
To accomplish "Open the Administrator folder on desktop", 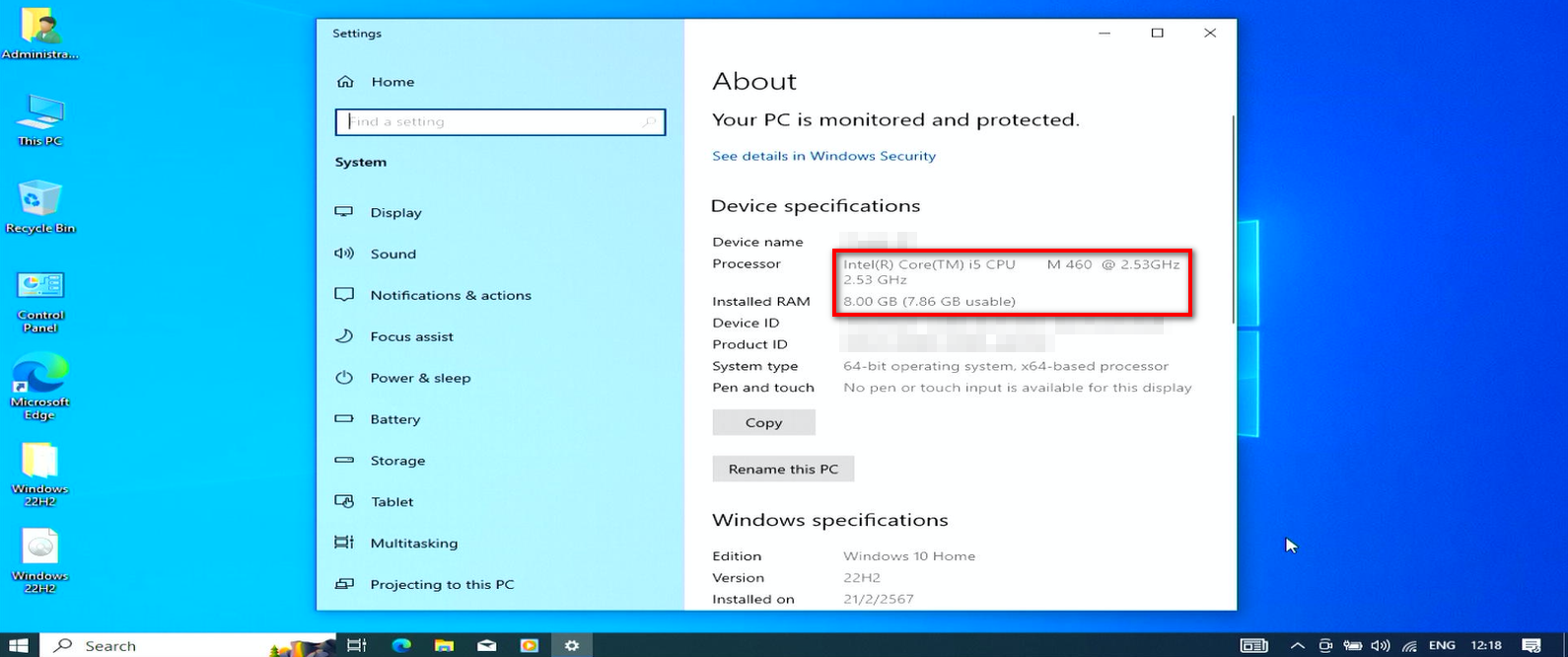I will [x=38, y=34].
